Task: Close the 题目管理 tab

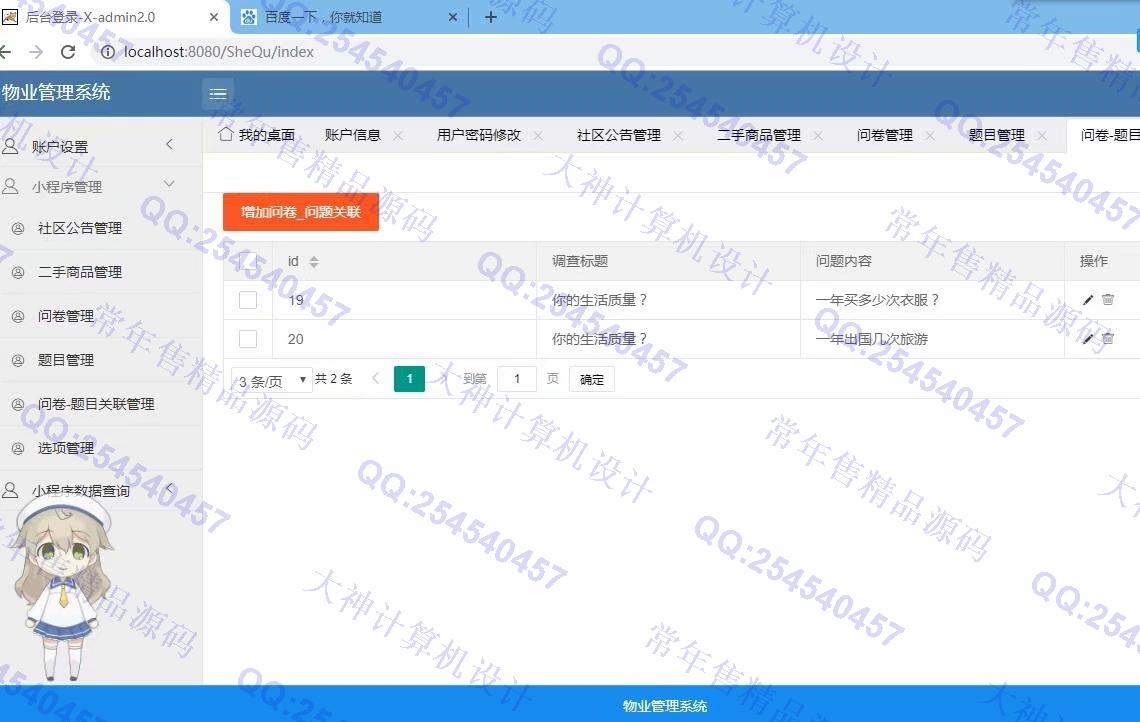Action: 1042,135
